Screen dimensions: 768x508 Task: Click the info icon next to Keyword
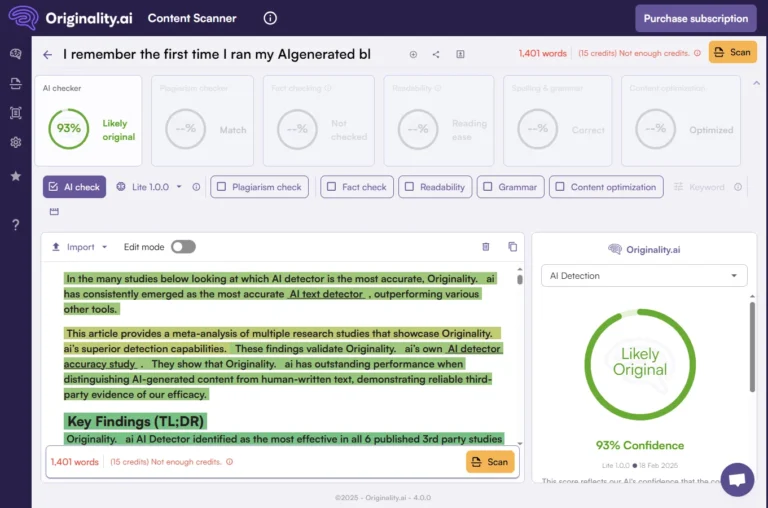pyautogui.click(x=738, y=187)
